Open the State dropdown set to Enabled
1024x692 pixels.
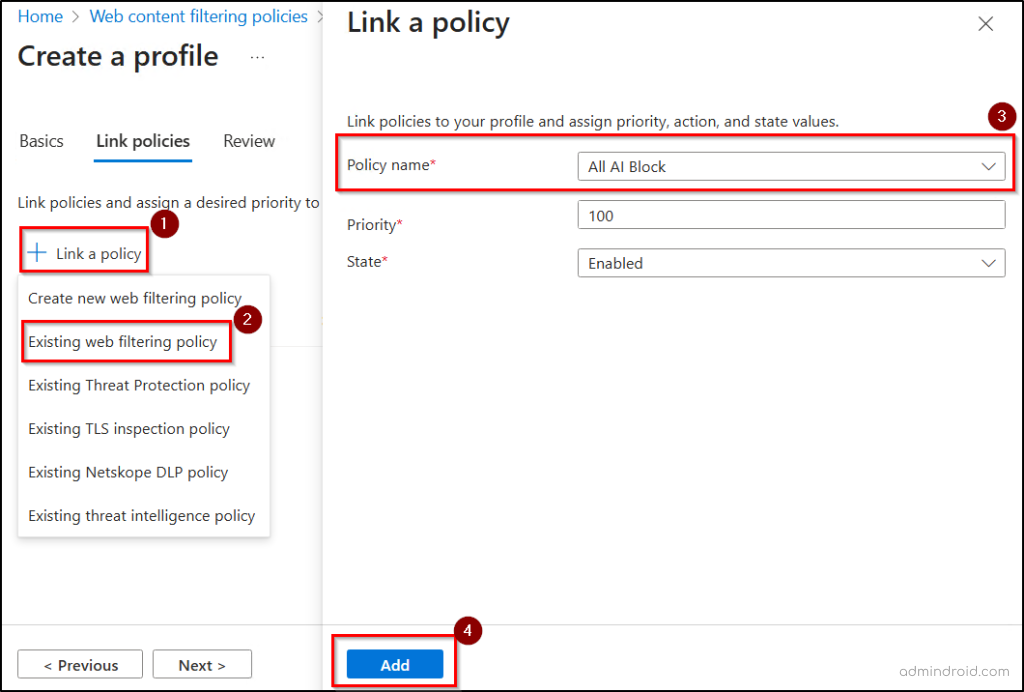click(x=790, y=264)
